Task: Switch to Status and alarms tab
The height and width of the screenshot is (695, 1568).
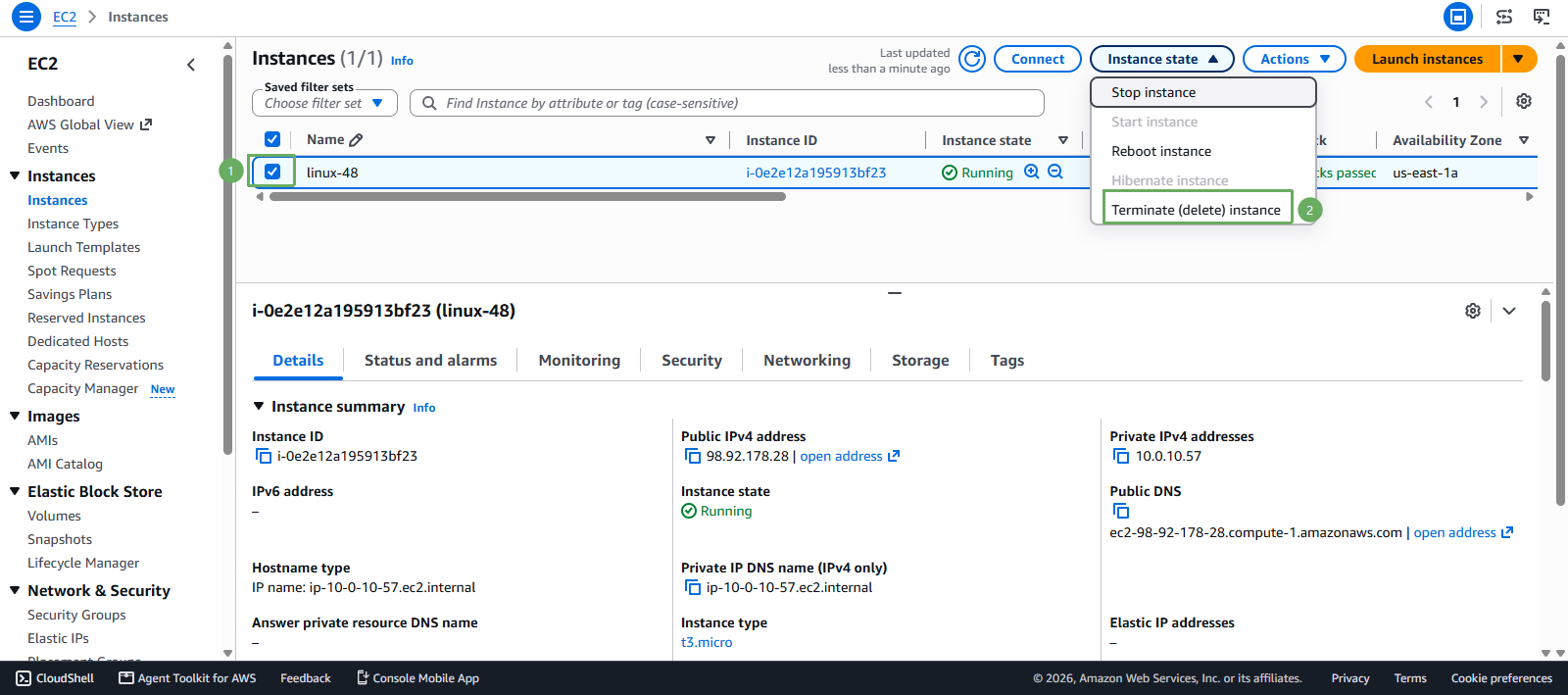Action: [430, 361]
